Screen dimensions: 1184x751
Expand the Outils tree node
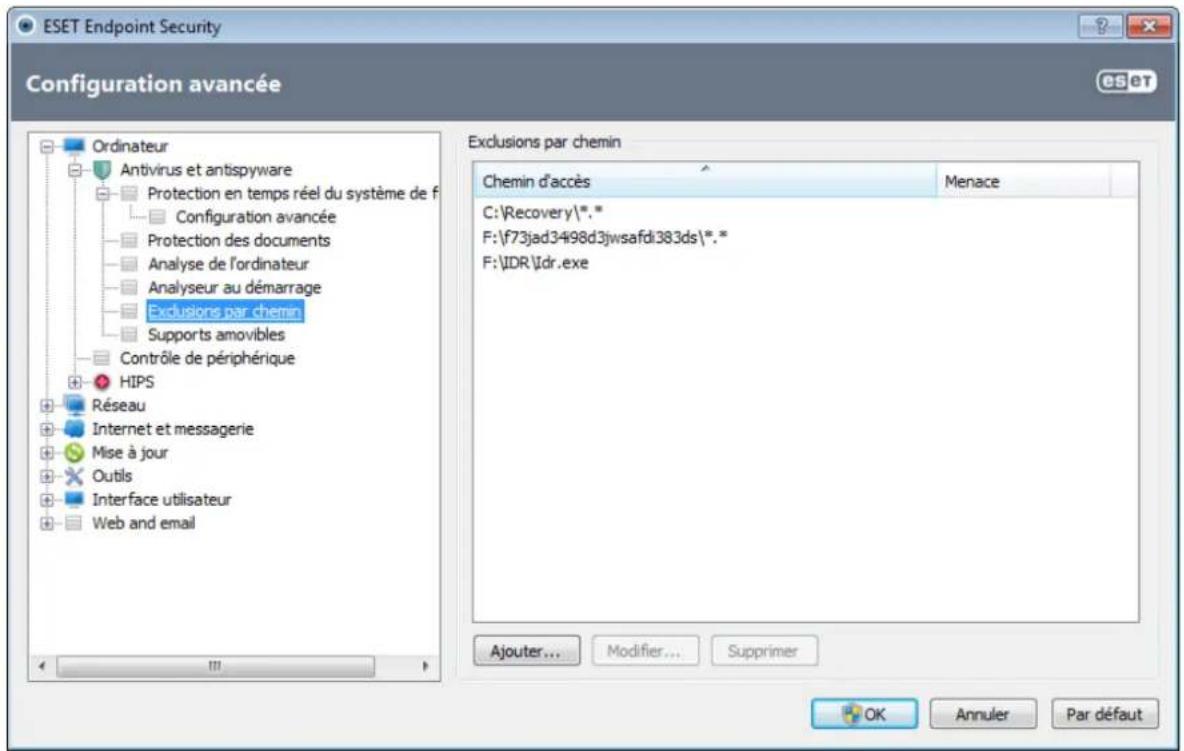coord(47,476)
